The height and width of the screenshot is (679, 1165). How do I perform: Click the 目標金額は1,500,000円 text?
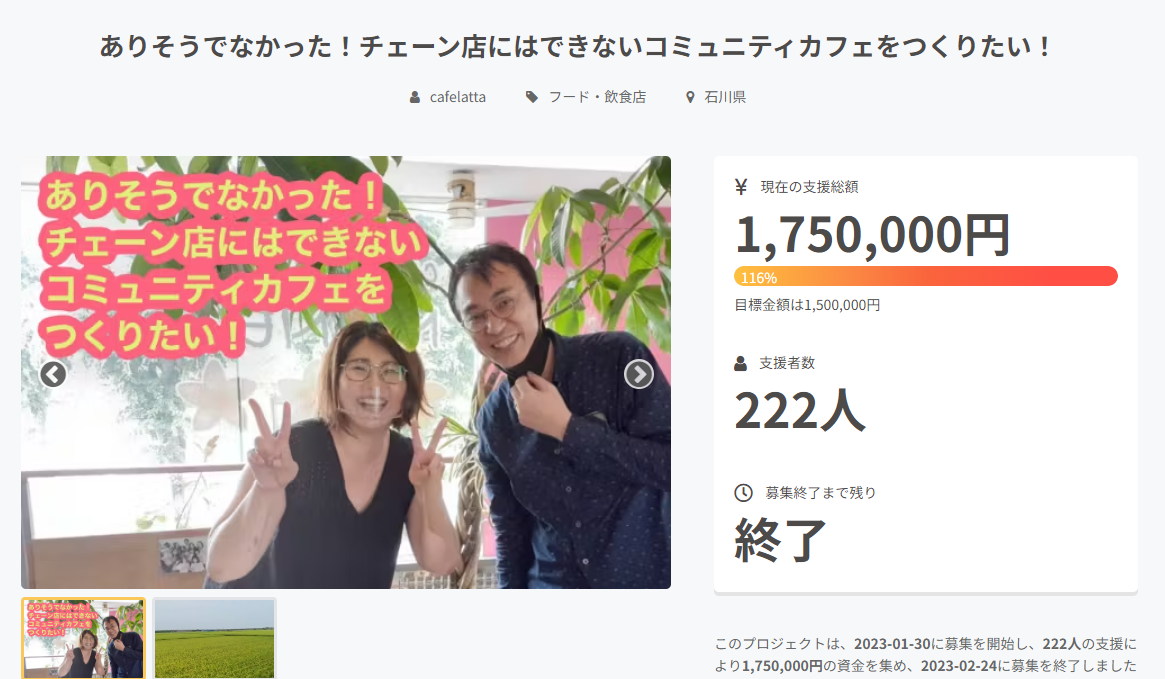pyautogui.click(x=807, y=305)
